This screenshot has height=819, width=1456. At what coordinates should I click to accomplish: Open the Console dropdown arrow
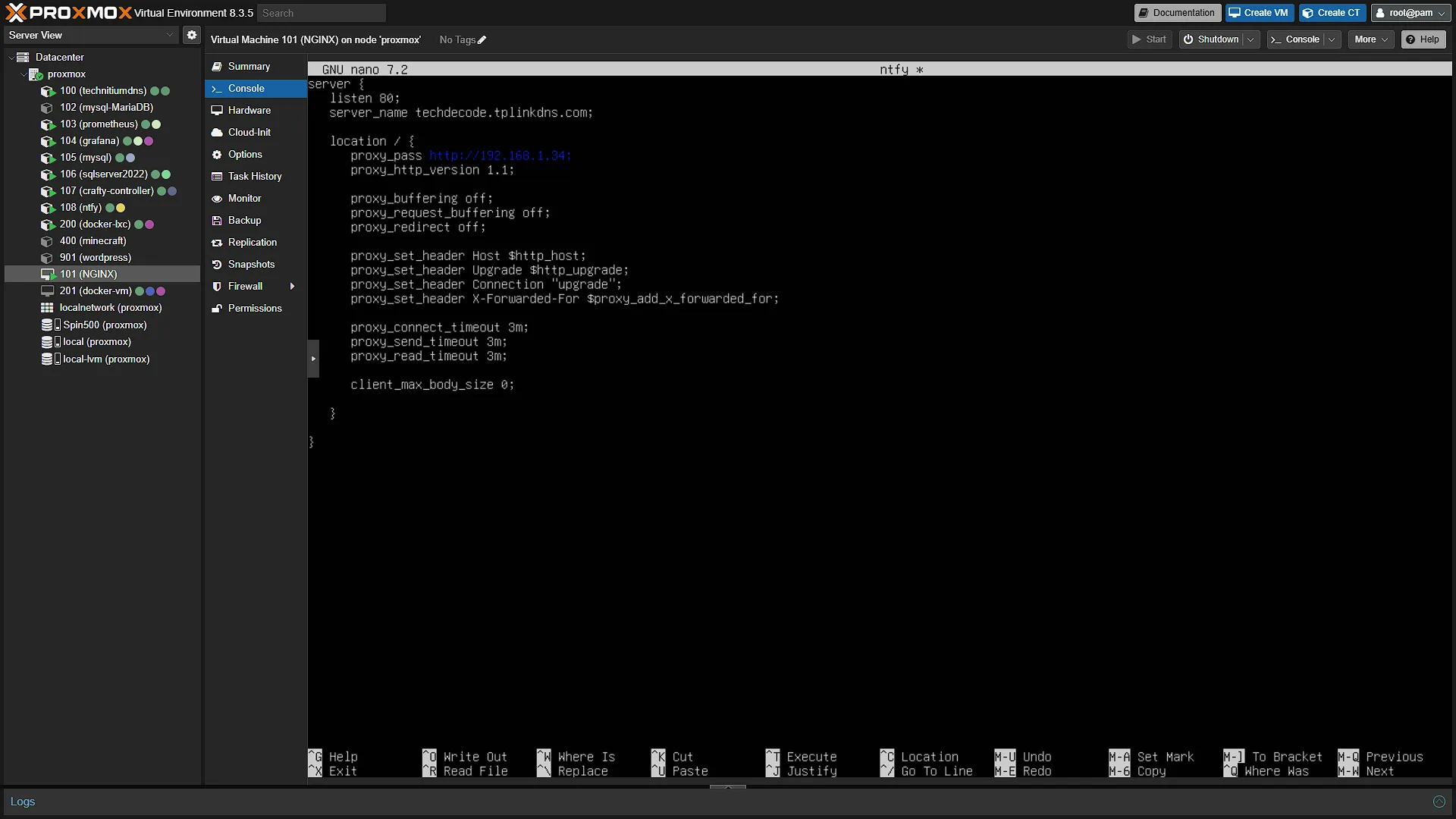1332,39
